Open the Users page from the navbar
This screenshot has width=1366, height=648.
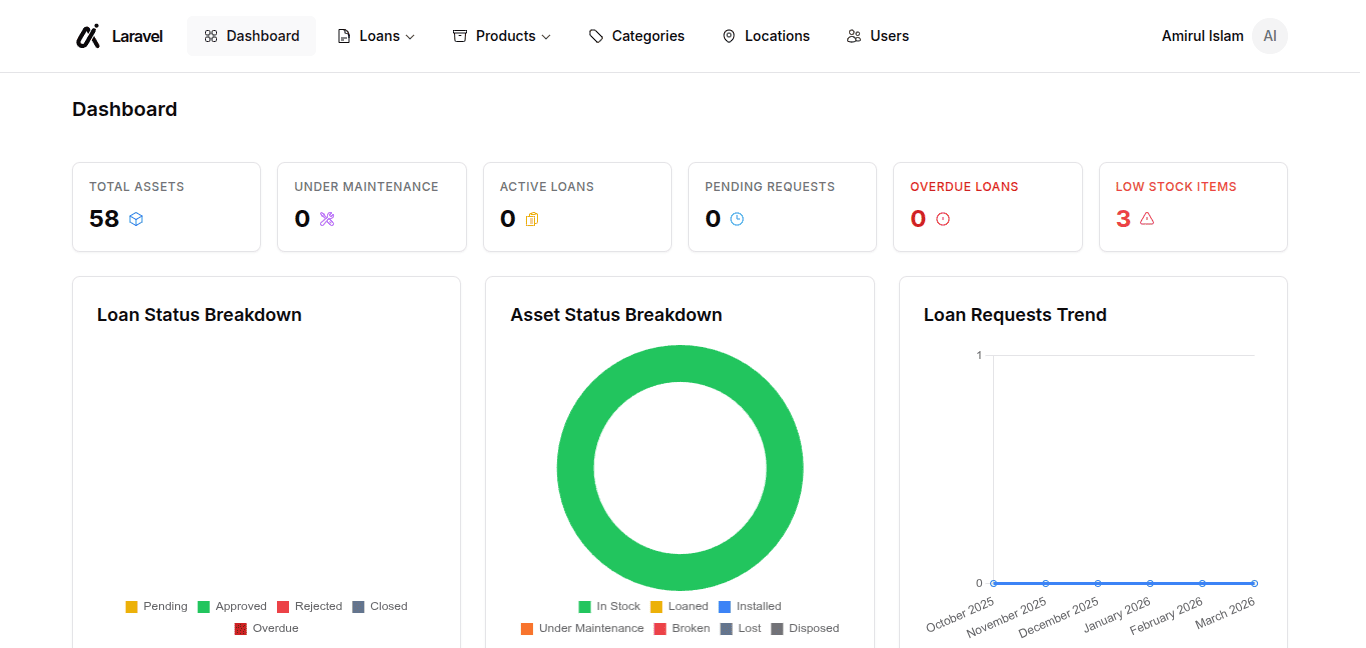pos(878,36)
